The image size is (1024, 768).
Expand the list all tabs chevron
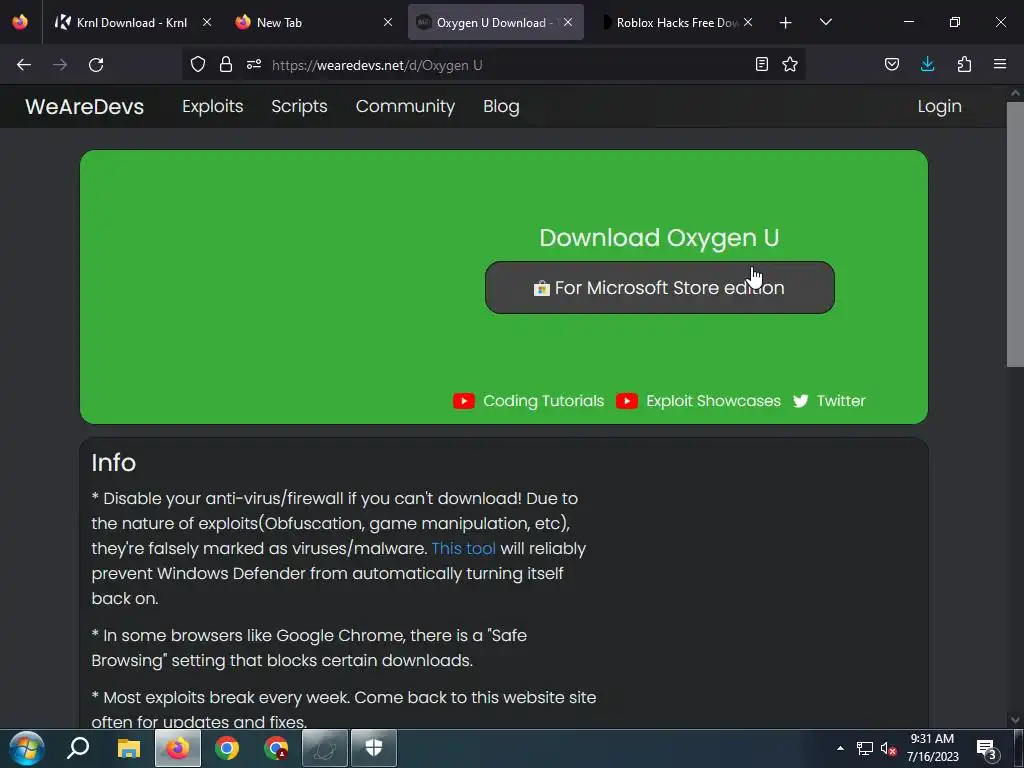point(825,22)
